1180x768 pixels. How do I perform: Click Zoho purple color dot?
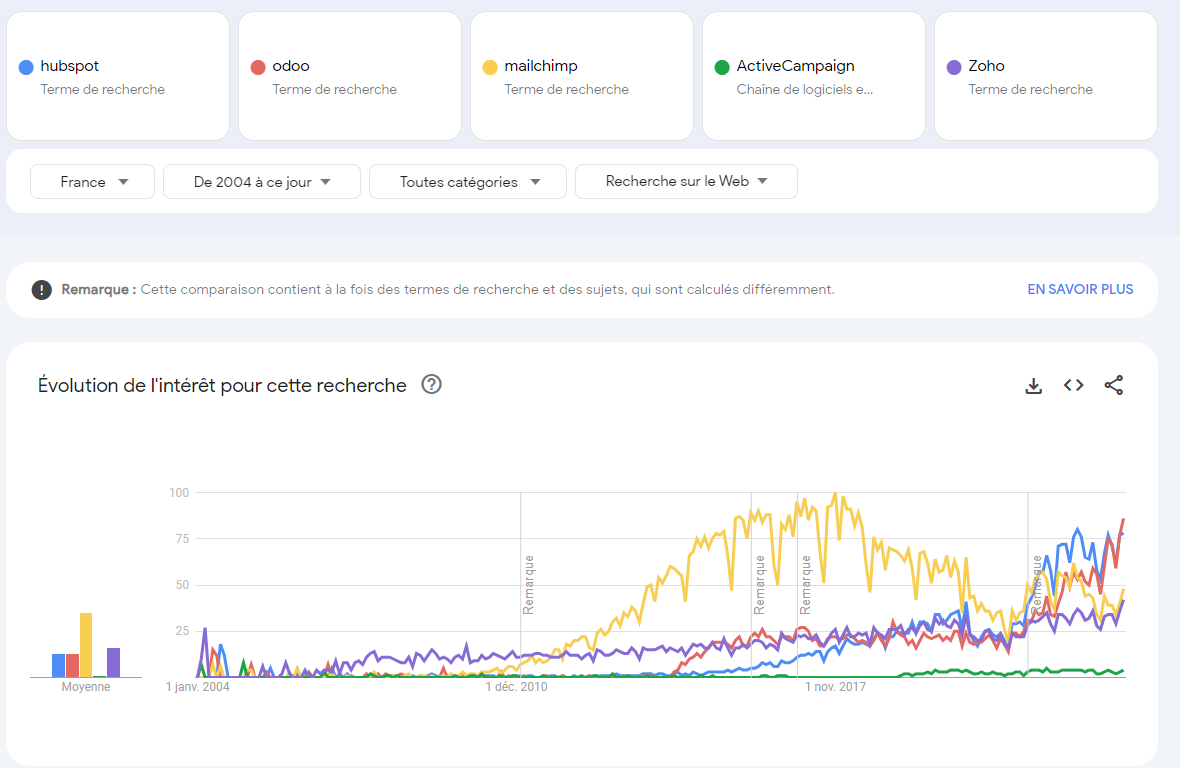coord(954,67)
